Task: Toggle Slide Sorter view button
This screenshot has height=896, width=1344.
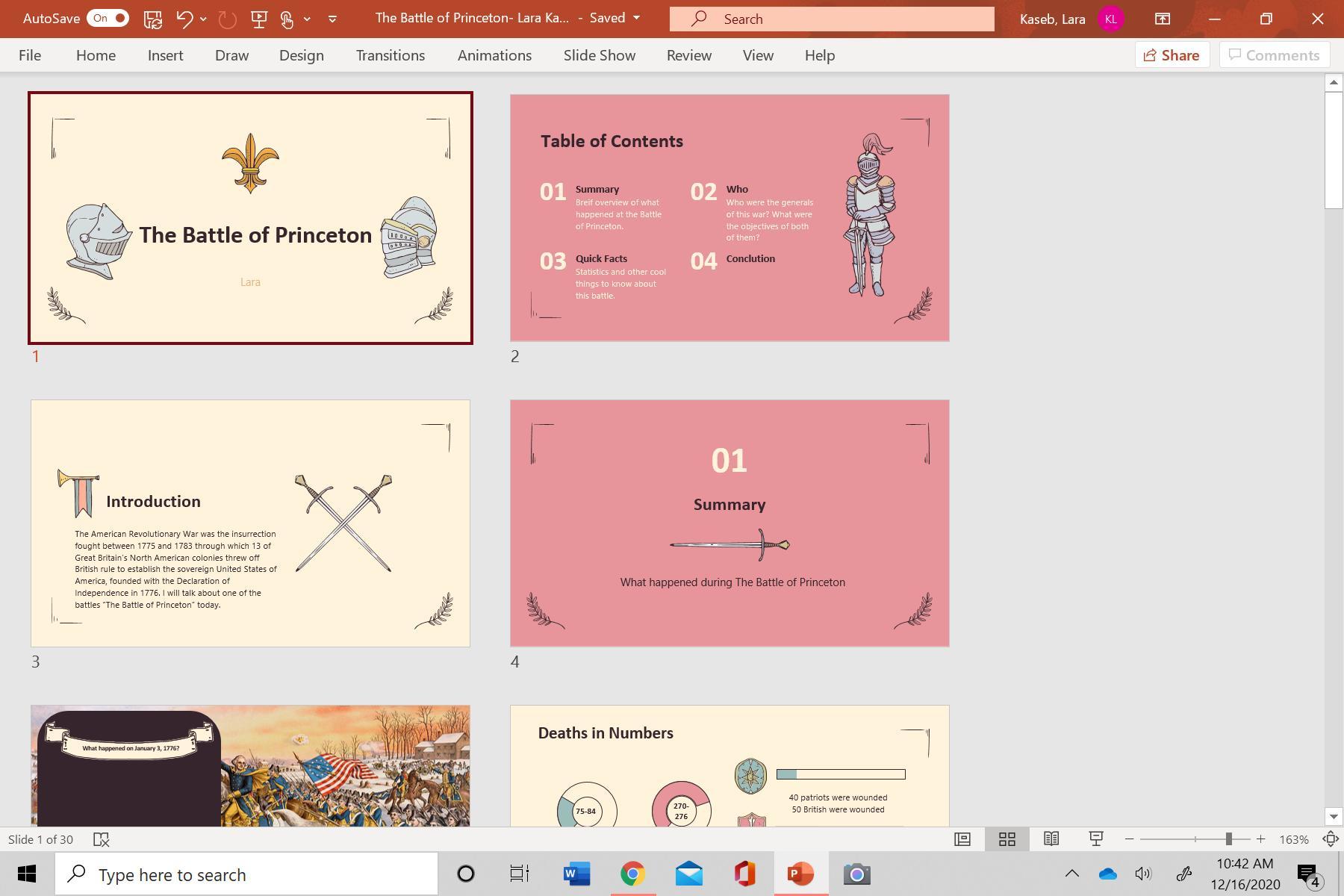Action: 1007,839
